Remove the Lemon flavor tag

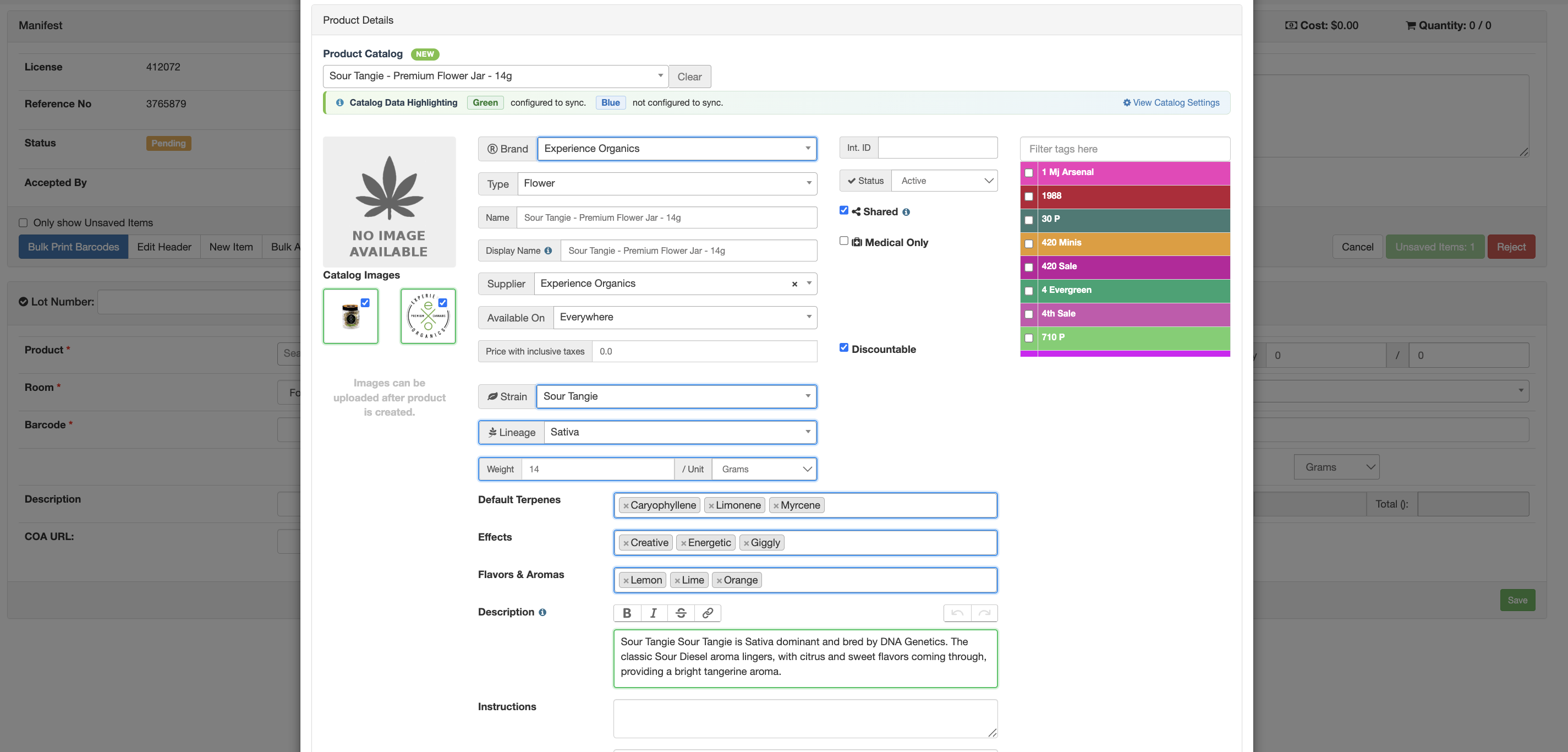click(626, 580)
